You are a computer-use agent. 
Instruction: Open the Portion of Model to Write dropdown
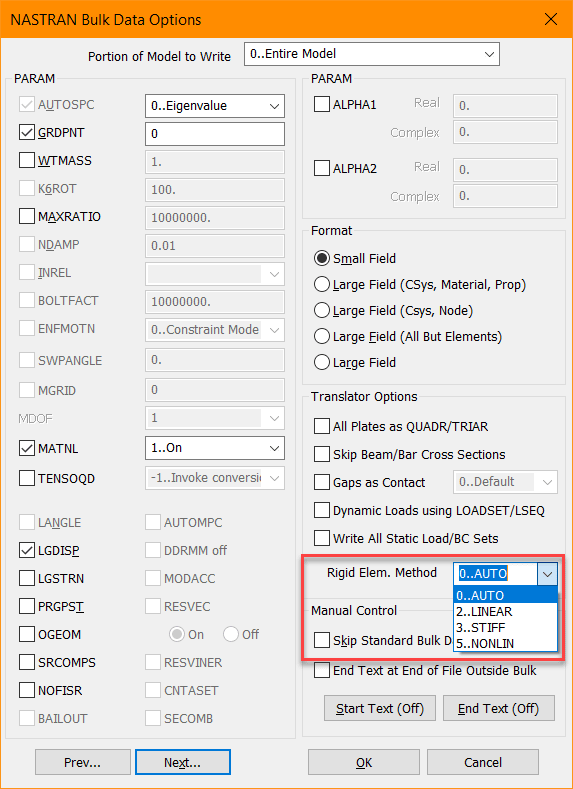coord(372,54)
